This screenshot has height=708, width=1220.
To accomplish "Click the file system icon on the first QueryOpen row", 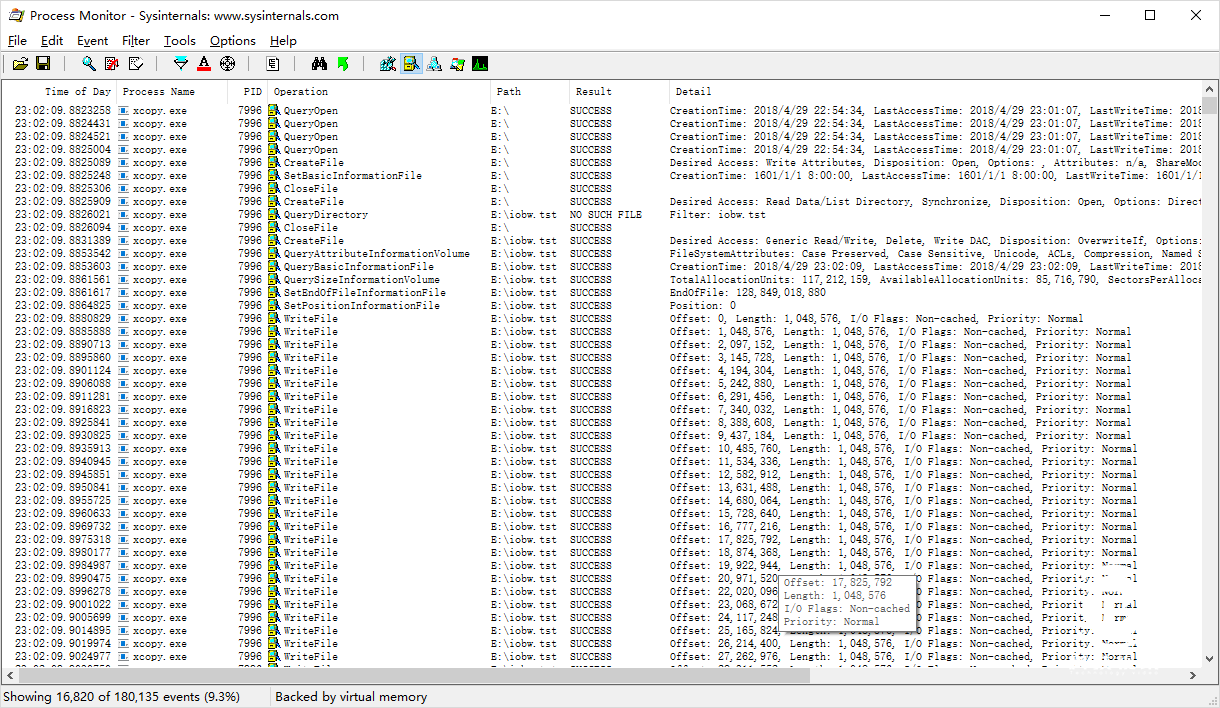I will click(273, 110).
